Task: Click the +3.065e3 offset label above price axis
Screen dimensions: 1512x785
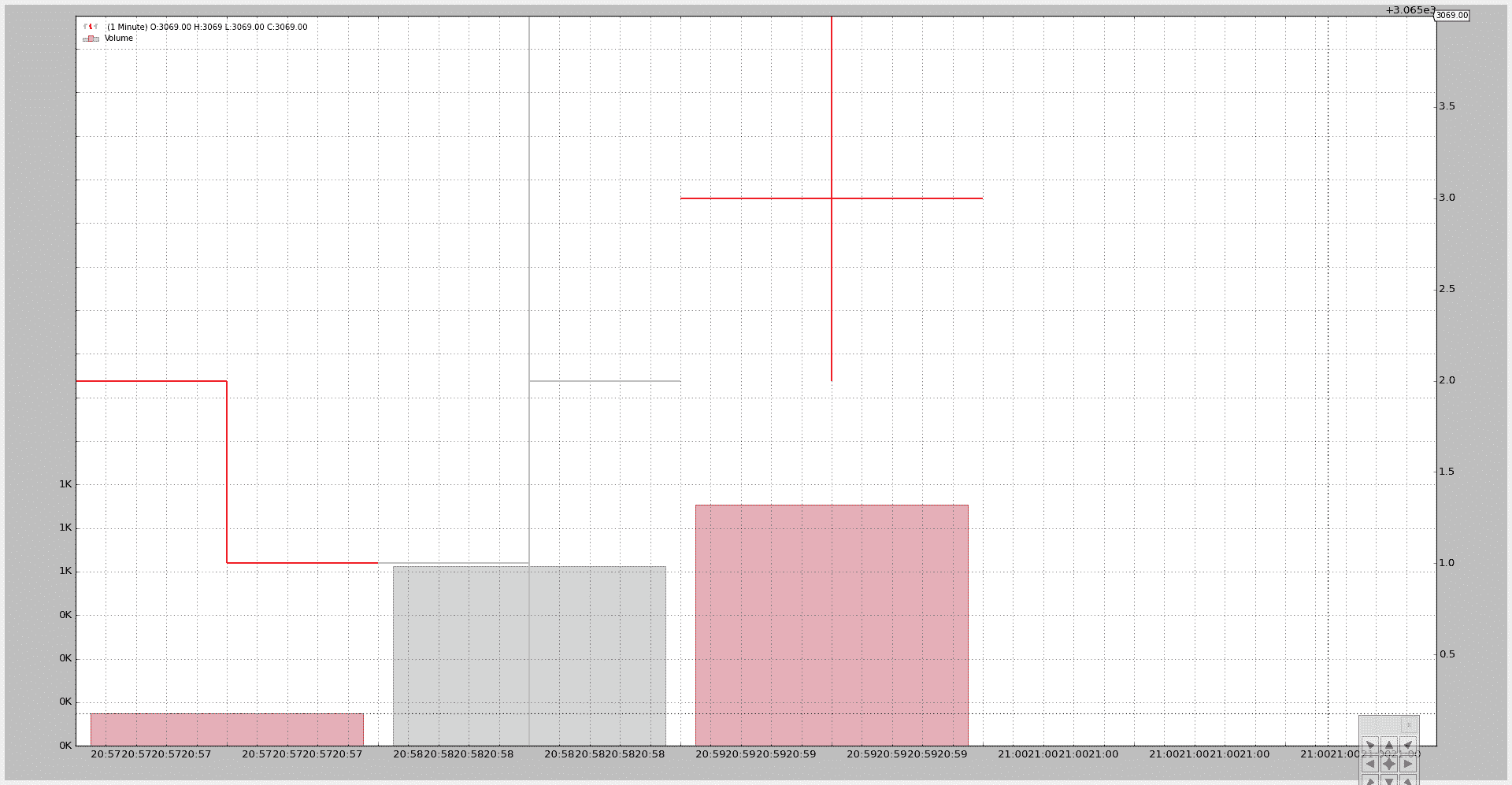Action: pyautogui.click(x=1410, y=10)
